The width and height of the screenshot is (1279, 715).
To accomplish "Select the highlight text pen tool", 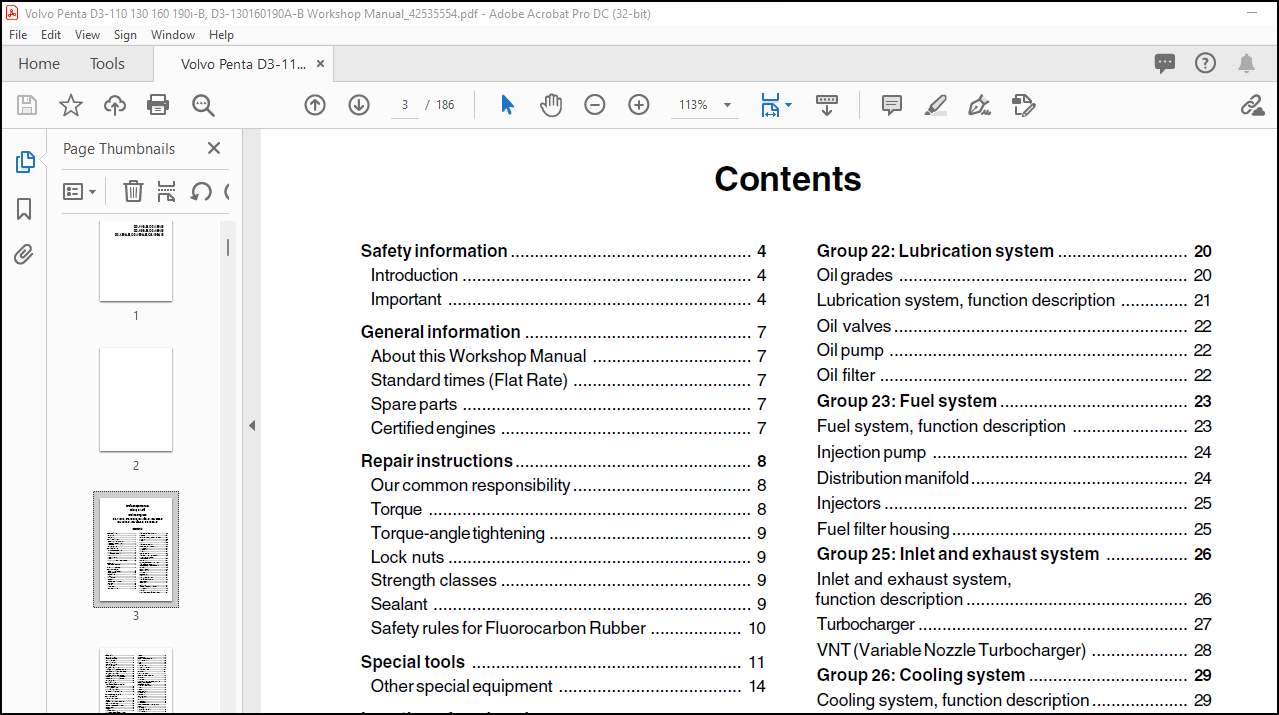I will [936, 105].
